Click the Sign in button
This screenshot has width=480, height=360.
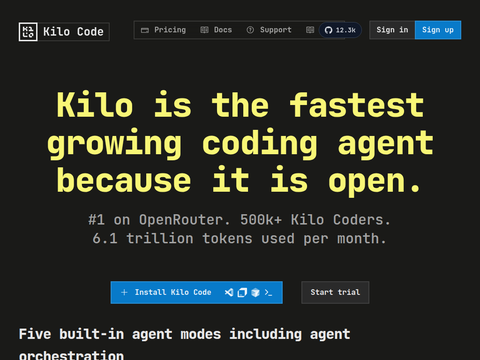coord(392,30)
